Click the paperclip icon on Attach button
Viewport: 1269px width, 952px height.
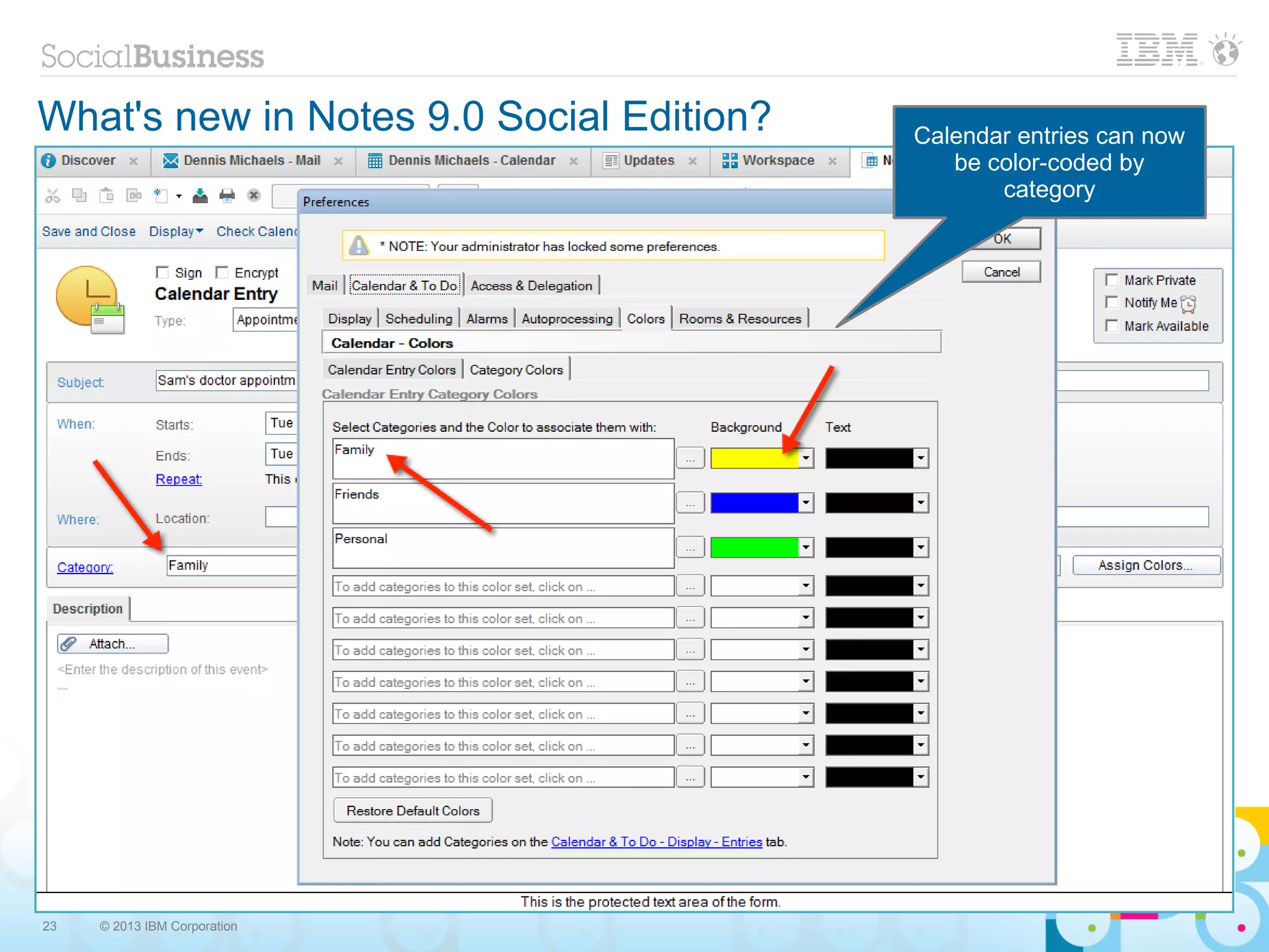click(x=69, y=644)
